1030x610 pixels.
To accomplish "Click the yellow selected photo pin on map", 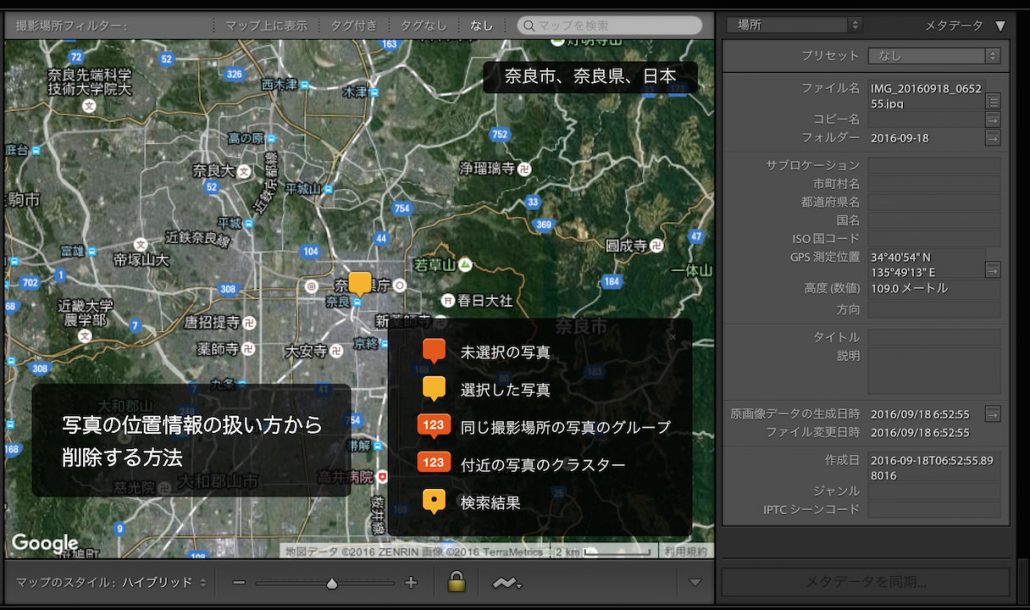I will [359, 284].
